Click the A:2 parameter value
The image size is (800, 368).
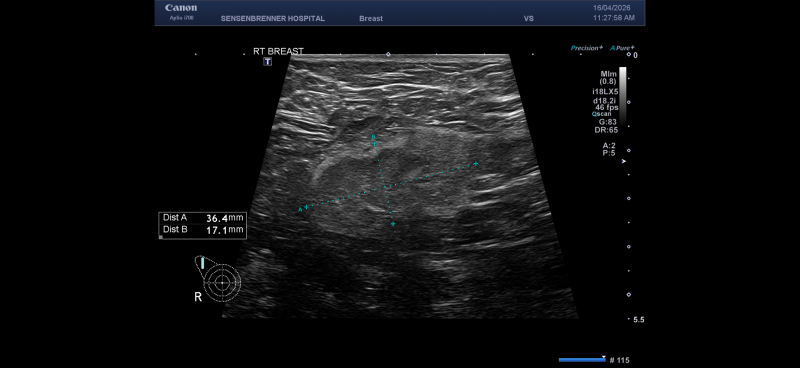click(609, 145)
